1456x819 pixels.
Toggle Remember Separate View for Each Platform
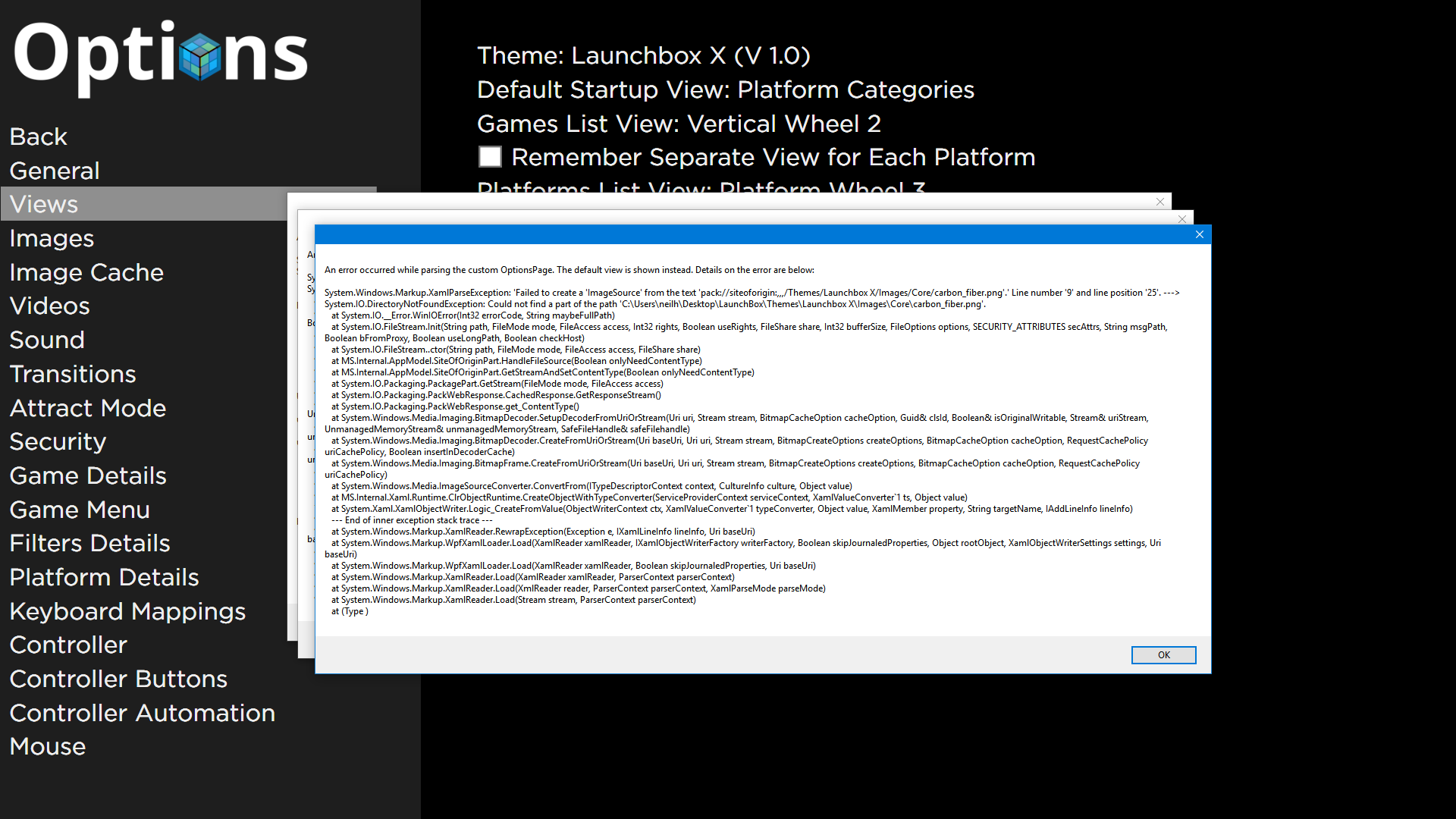point(490,157)
